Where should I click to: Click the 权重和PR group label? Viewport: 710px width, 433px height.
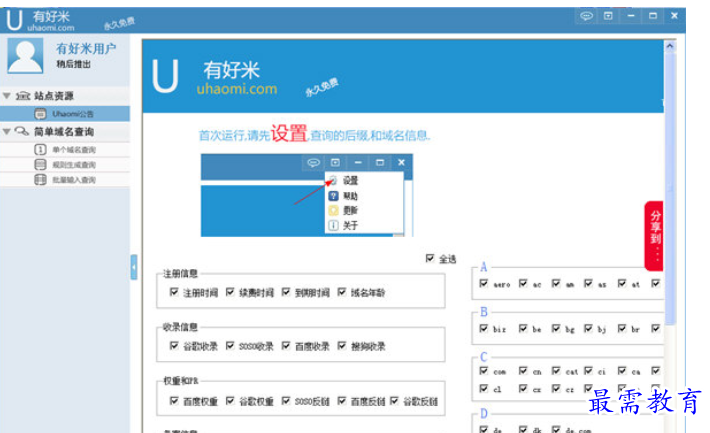[x=181, y=381]
